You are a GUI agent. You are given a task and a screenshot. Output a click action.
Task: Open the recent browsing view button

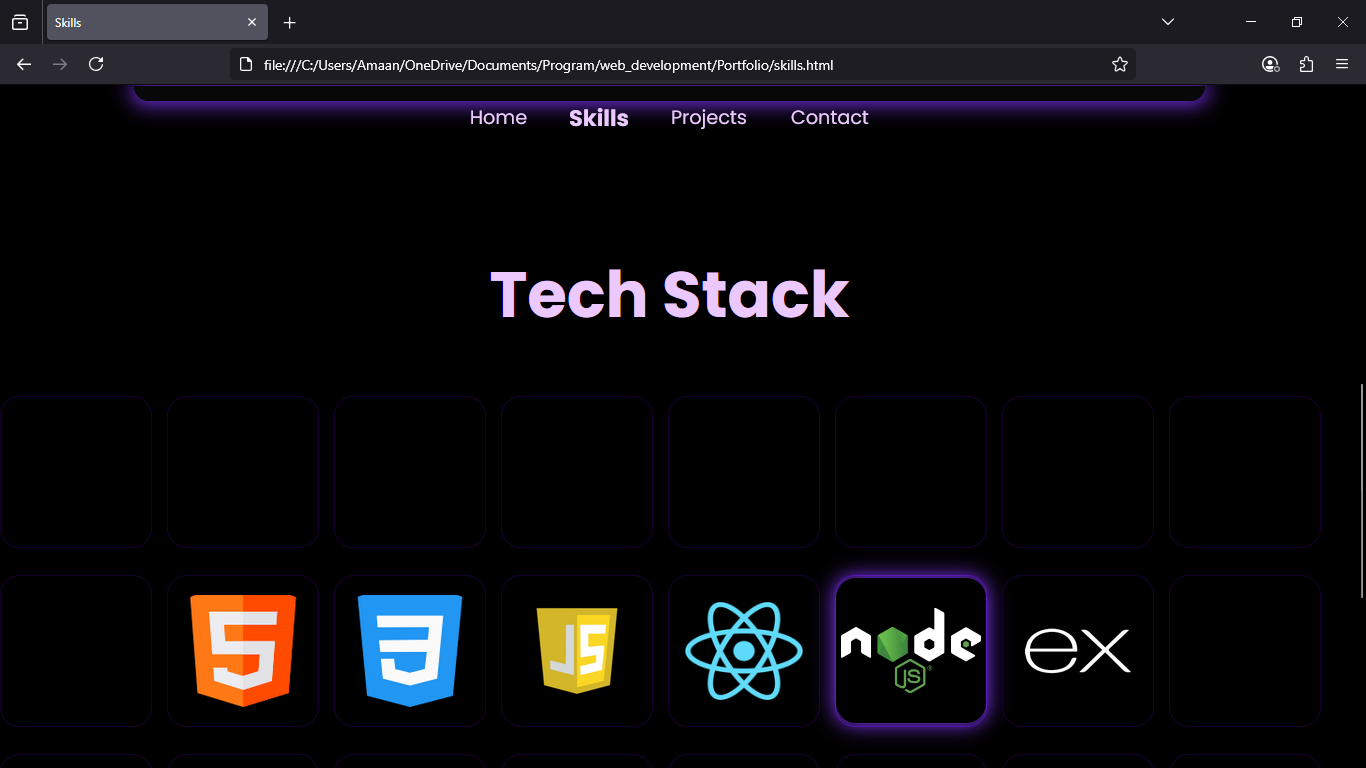pos(20,22)
